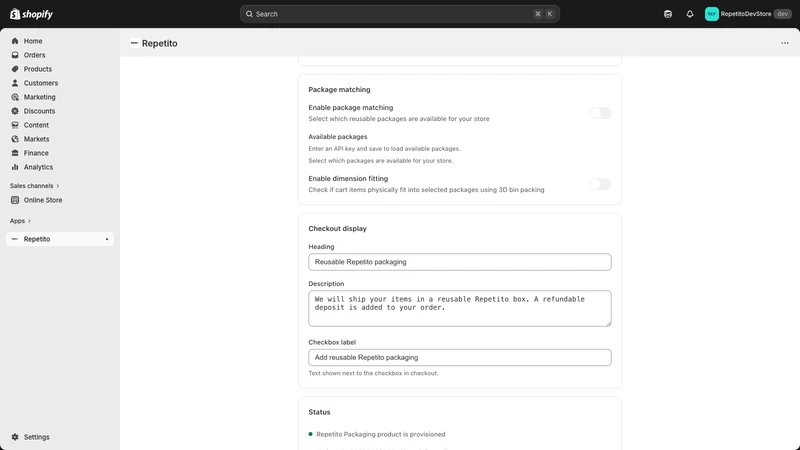Click the Discounts badge icon
The image size is (800, 450).
coord(15,111)
